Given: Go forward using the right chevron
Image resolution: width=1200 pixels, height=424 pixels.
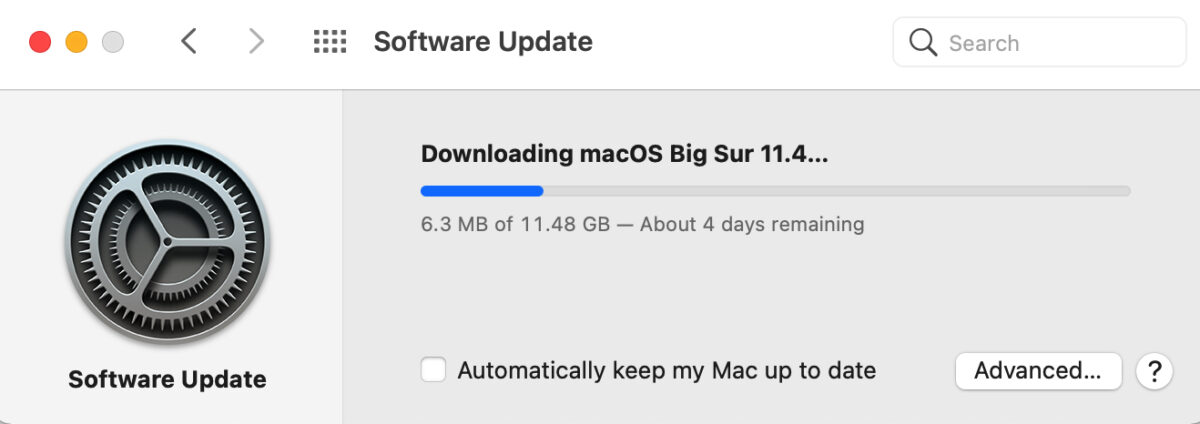Looking at the screenshot, I should [x=256, y=42].
